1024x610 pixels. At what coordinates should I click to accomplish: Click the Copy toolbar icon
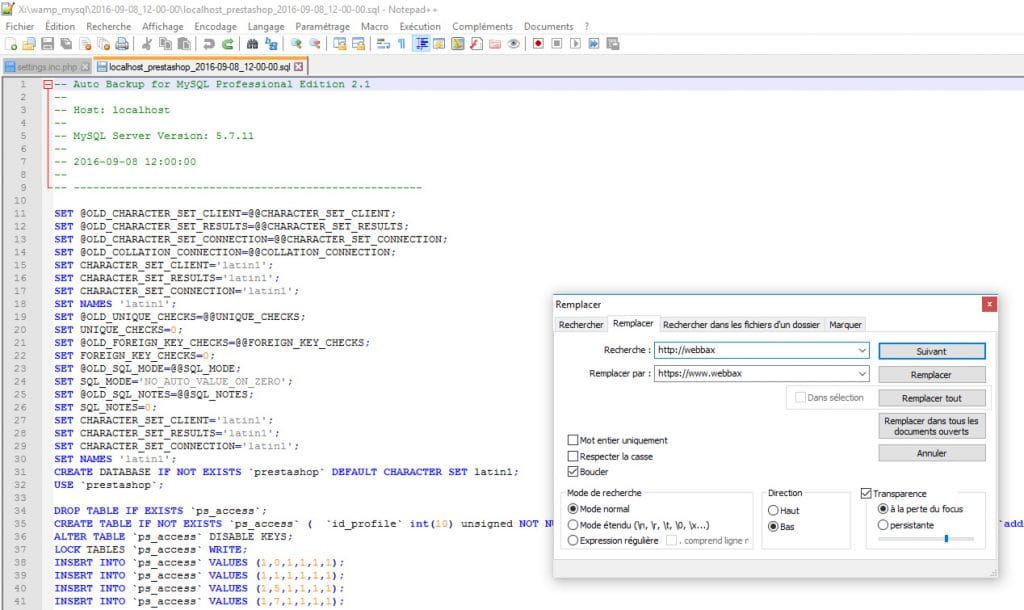tap(165, 44)
